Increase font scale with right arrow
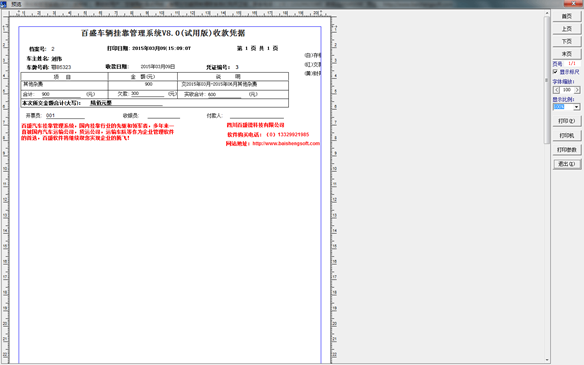The width and height of the screenshot is (584, 365). point(577,90)
